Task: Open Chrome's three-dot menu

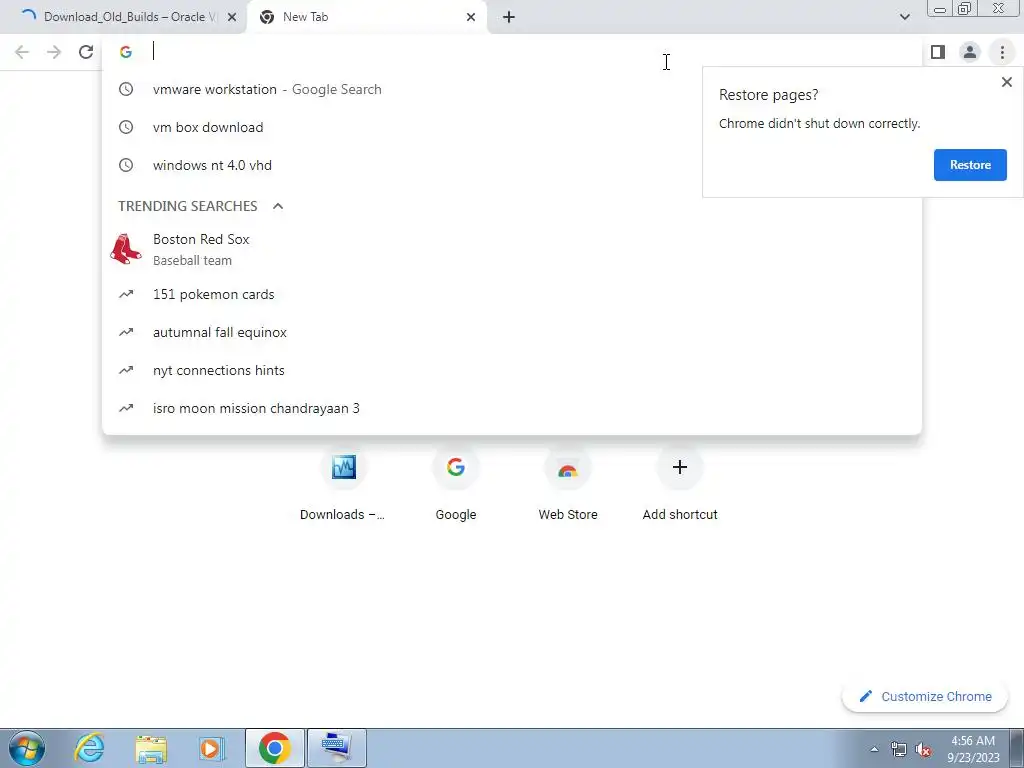Action: pos(1002,52)
